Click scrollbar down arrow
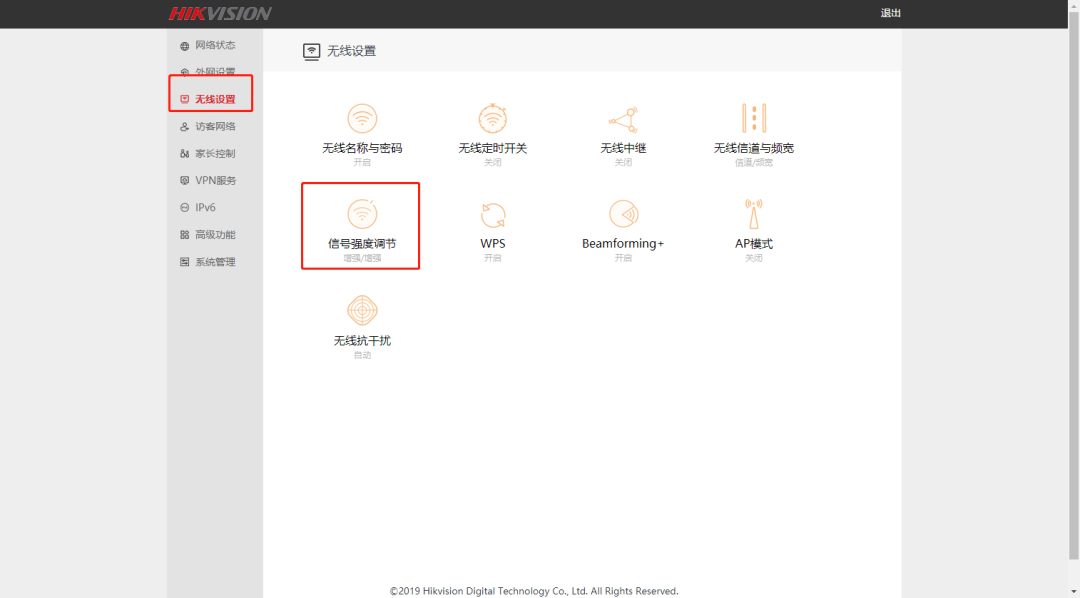1080x598 pixels. [x=1074, y=592]
